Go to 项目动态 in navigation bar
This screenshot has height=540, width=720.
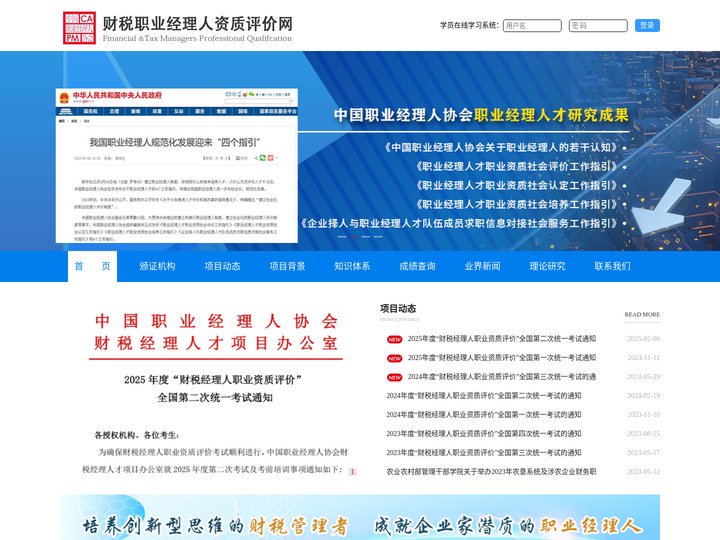(222, 266)
